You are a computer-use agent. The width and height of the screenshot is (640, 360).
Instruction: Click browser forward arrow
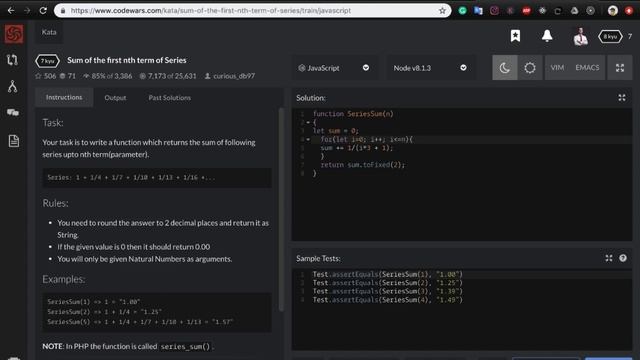pos(27,11)
